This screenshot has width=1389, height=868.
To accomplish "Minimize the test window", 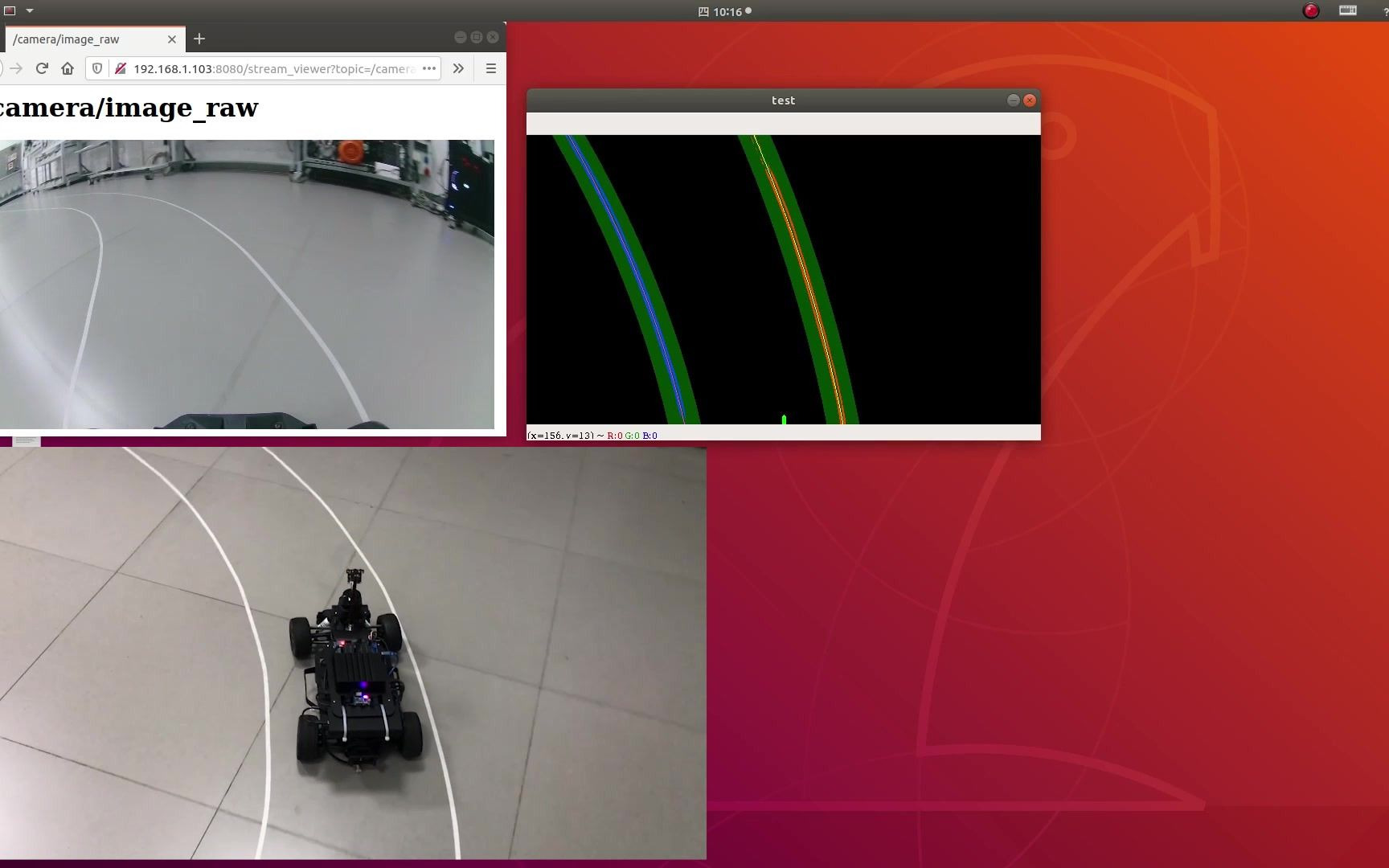I will point(1013,100).
